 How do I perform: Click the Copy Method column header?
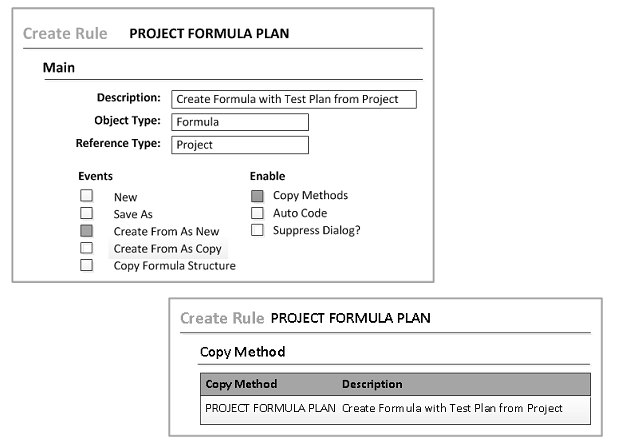(x=241, y=384)
